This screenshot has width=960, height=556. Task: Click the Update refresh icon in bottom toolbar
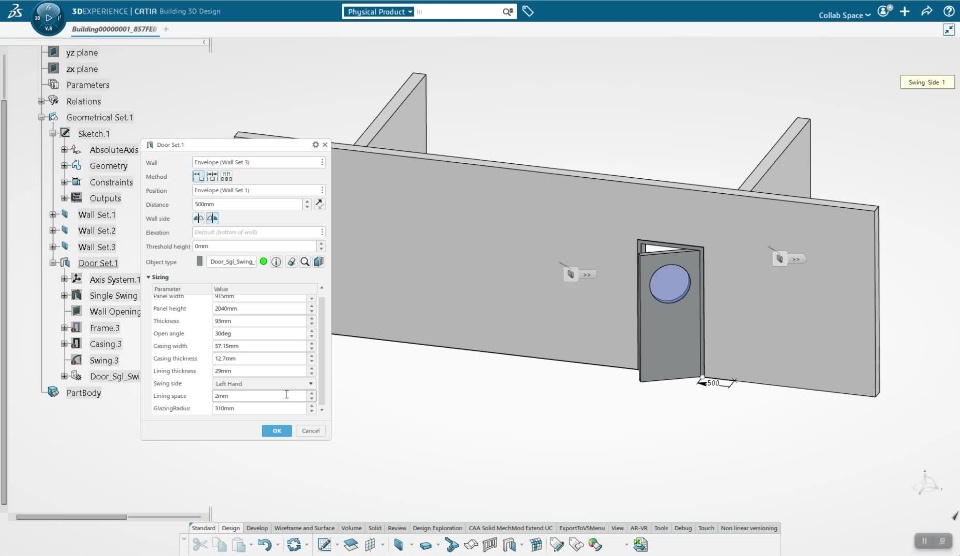(294, 545)
